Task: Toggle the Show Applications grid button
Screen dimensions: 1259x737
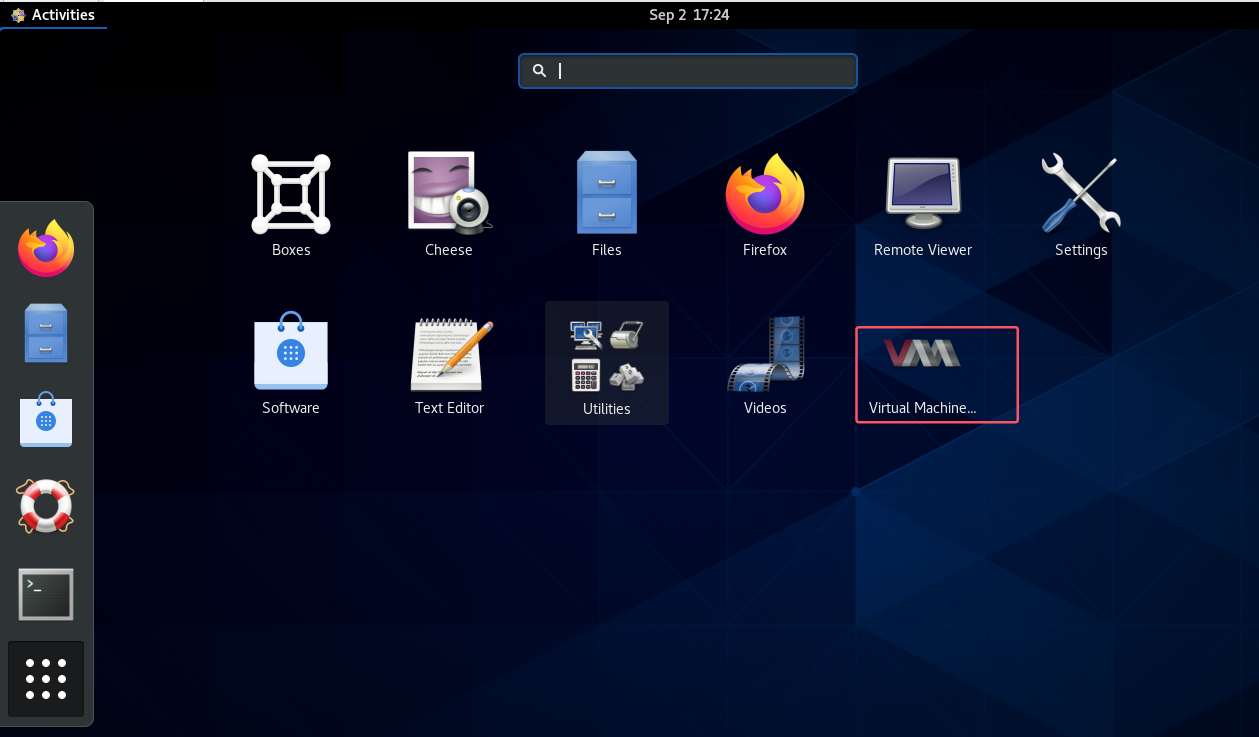Action: (x=46, y=679)
